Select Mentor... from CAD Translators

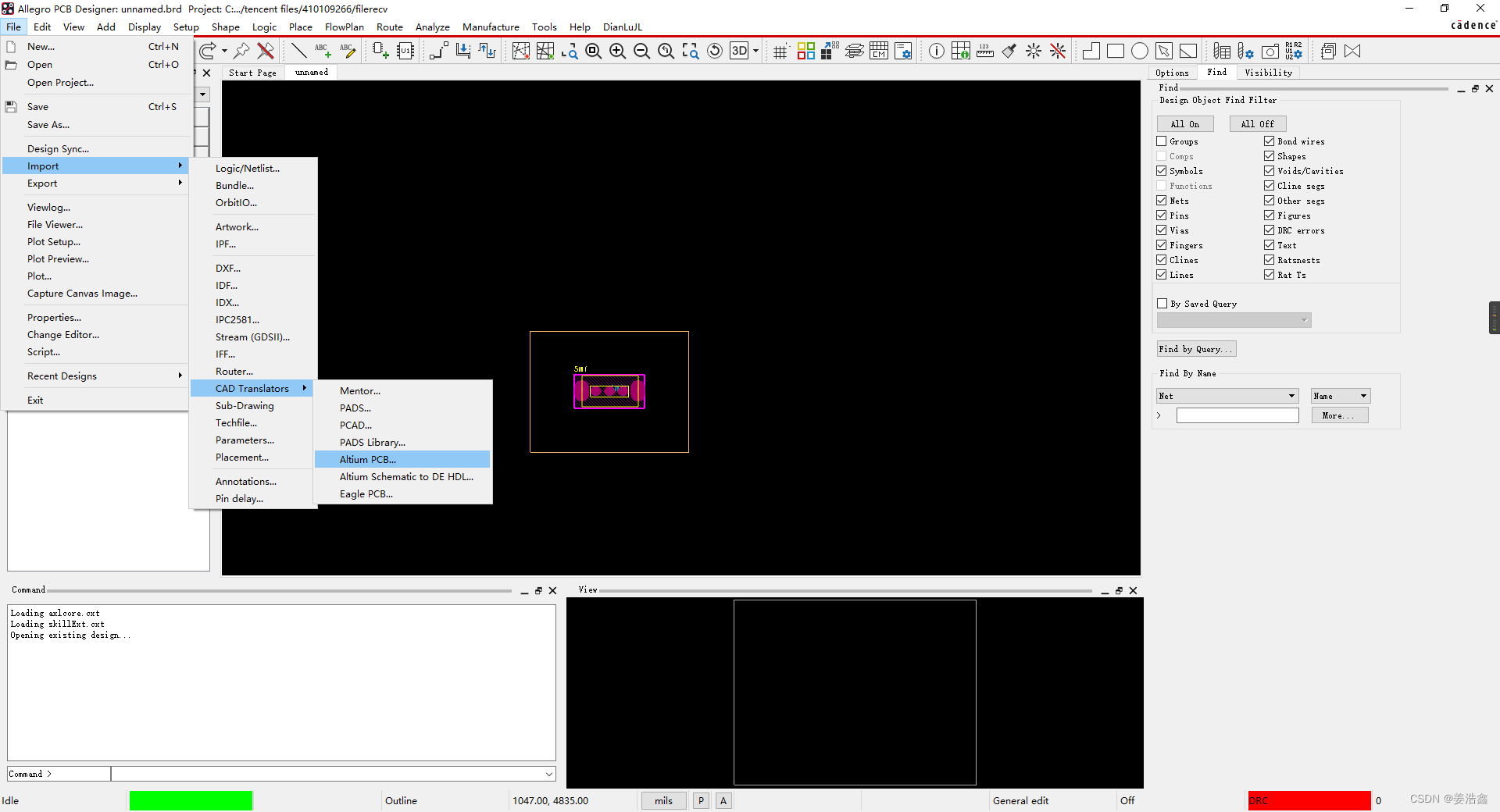402,391
